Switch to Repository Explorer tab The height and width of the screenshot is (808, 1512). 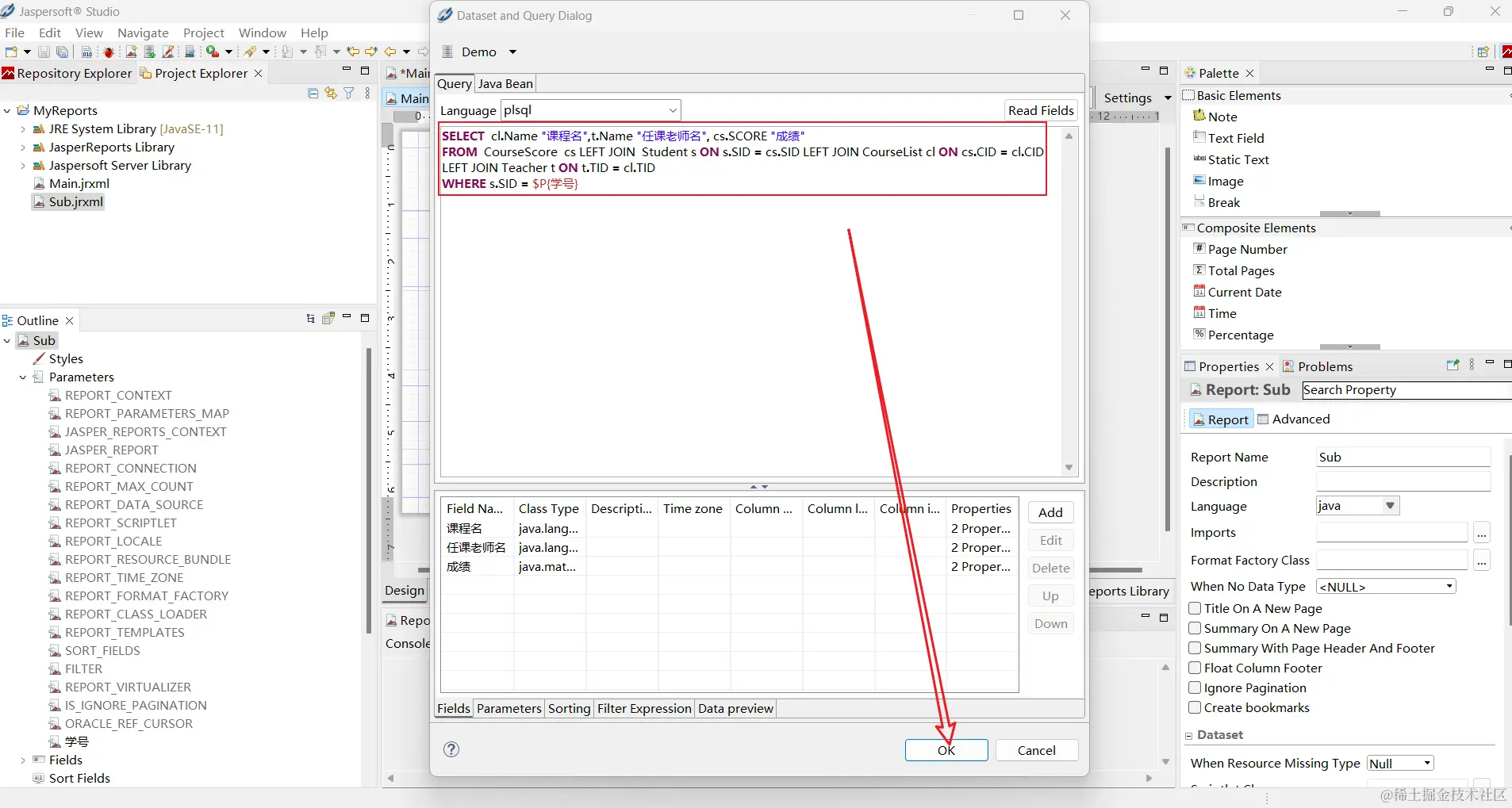[67, 74]
